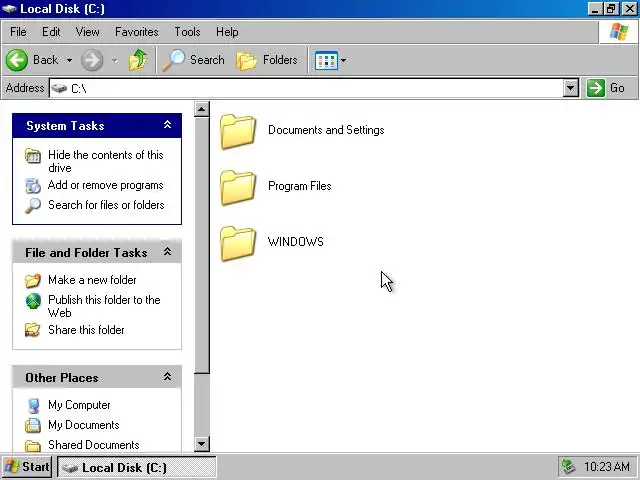Click the drive icon in address bar

tap(60, 88)
